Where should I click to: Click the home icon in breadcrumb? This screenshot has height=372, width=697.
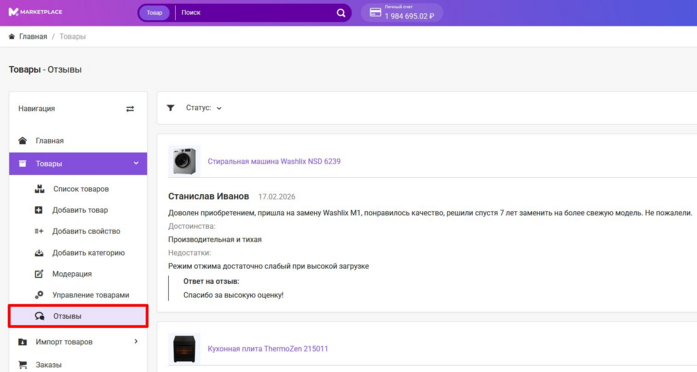[x=12, y=36]
